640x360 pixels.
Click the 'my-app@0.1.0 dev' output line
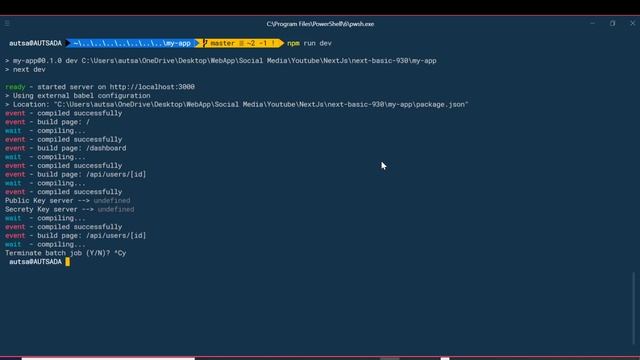pyautogui.click(x=221, y=61)
